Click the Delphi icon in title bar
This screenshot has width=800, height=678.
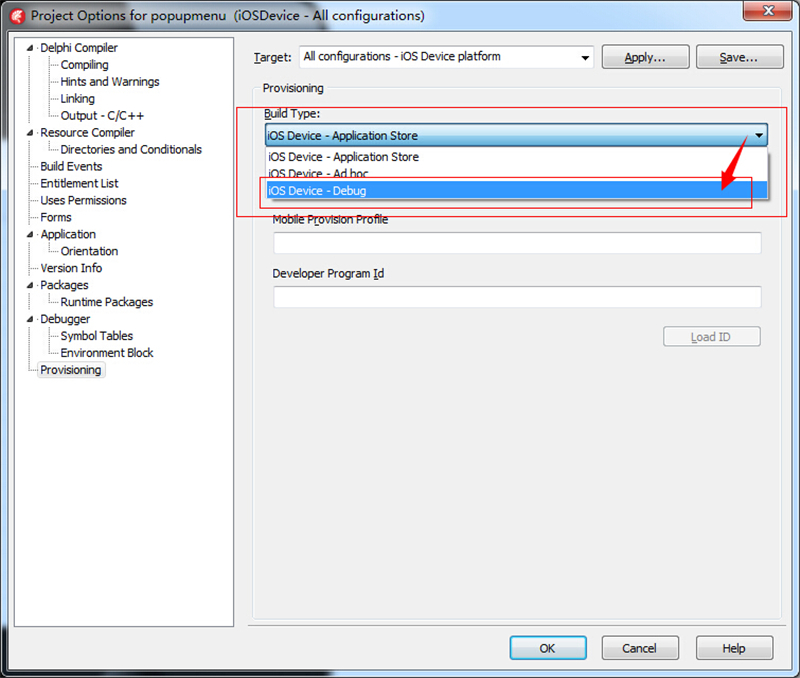pos(18,16)
